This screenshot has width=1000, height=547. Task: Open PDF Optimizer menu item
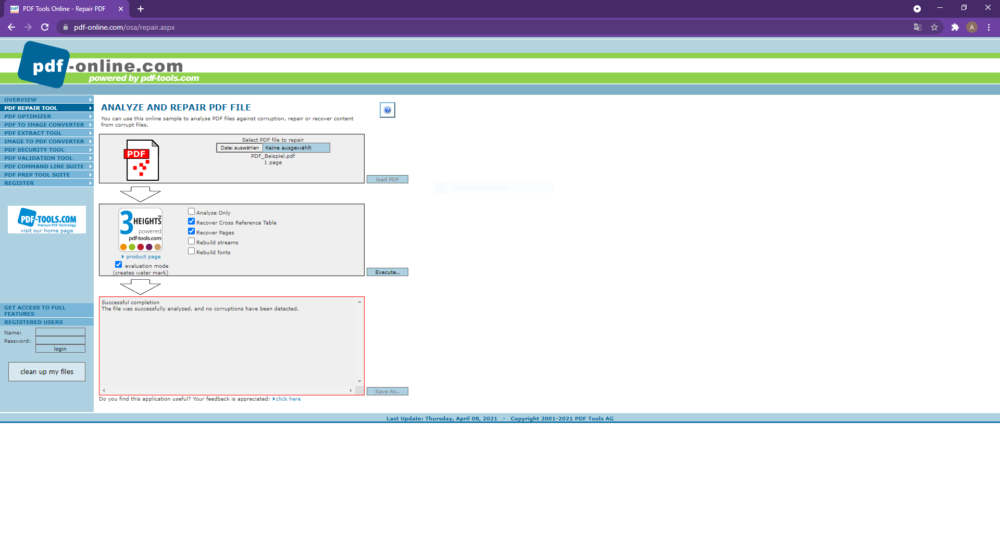click(x=47, y=116)
